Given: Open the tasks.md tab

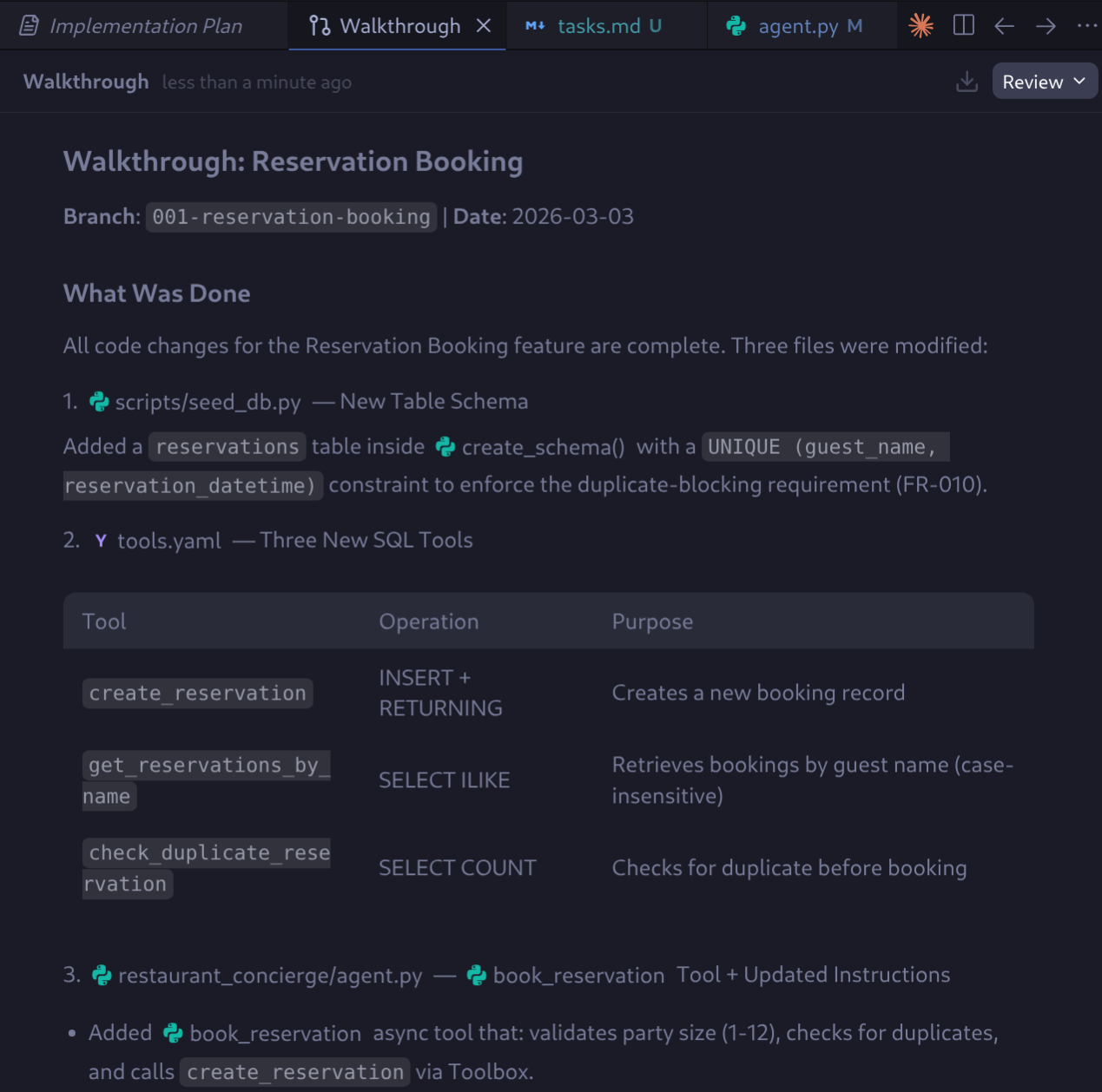Looking at the screenshot, I should (598, 26).
